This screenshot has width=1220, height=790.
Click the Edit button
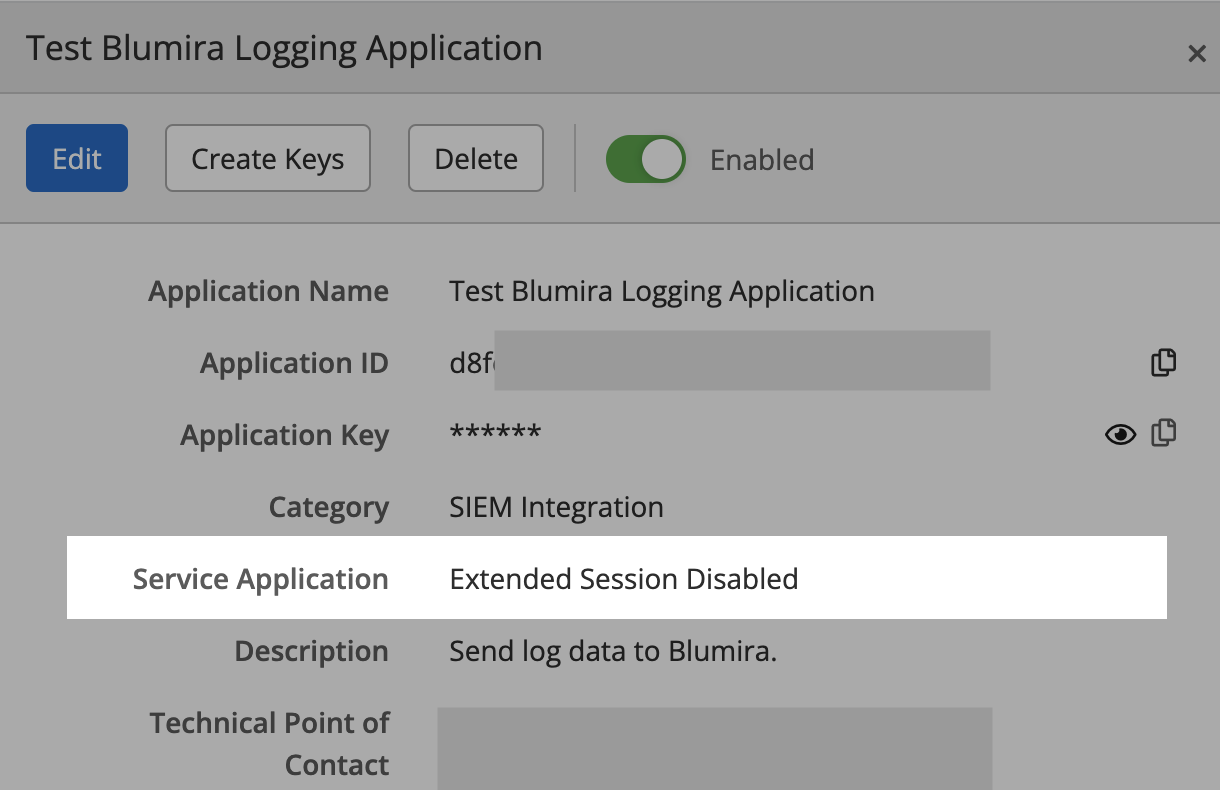[x=77, y=158]
